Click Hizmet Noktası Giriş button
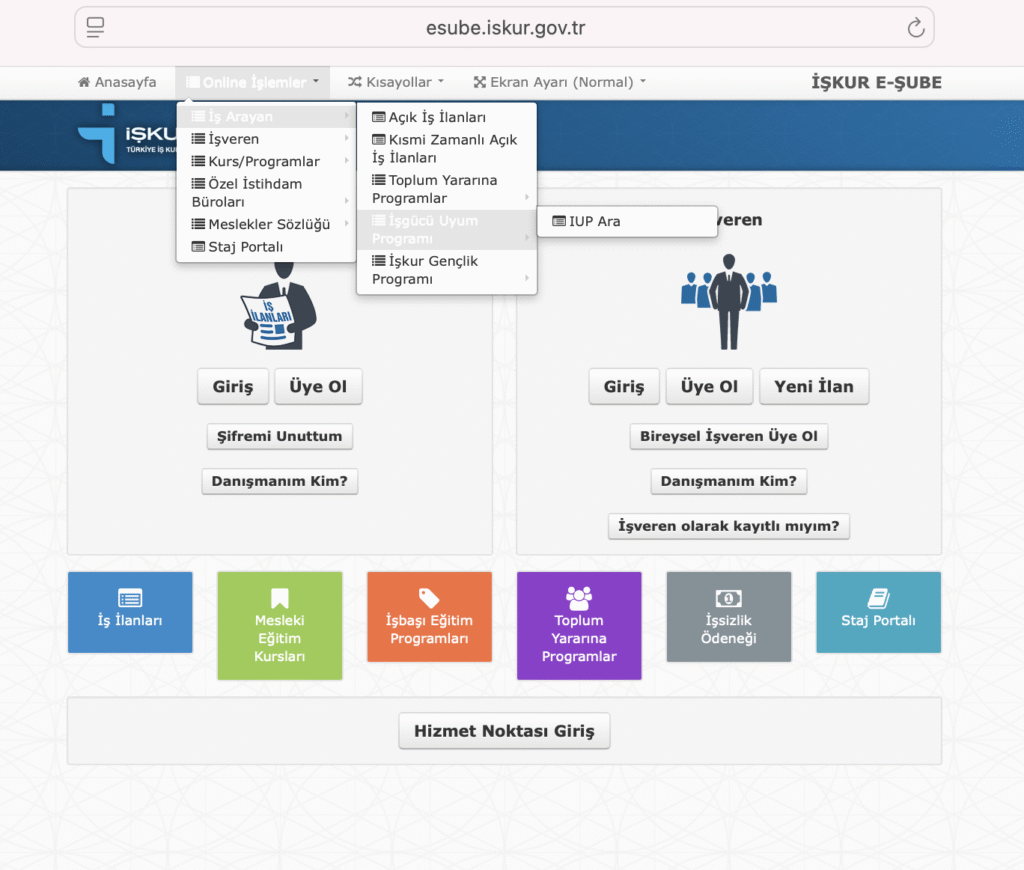 pos(504,731)
